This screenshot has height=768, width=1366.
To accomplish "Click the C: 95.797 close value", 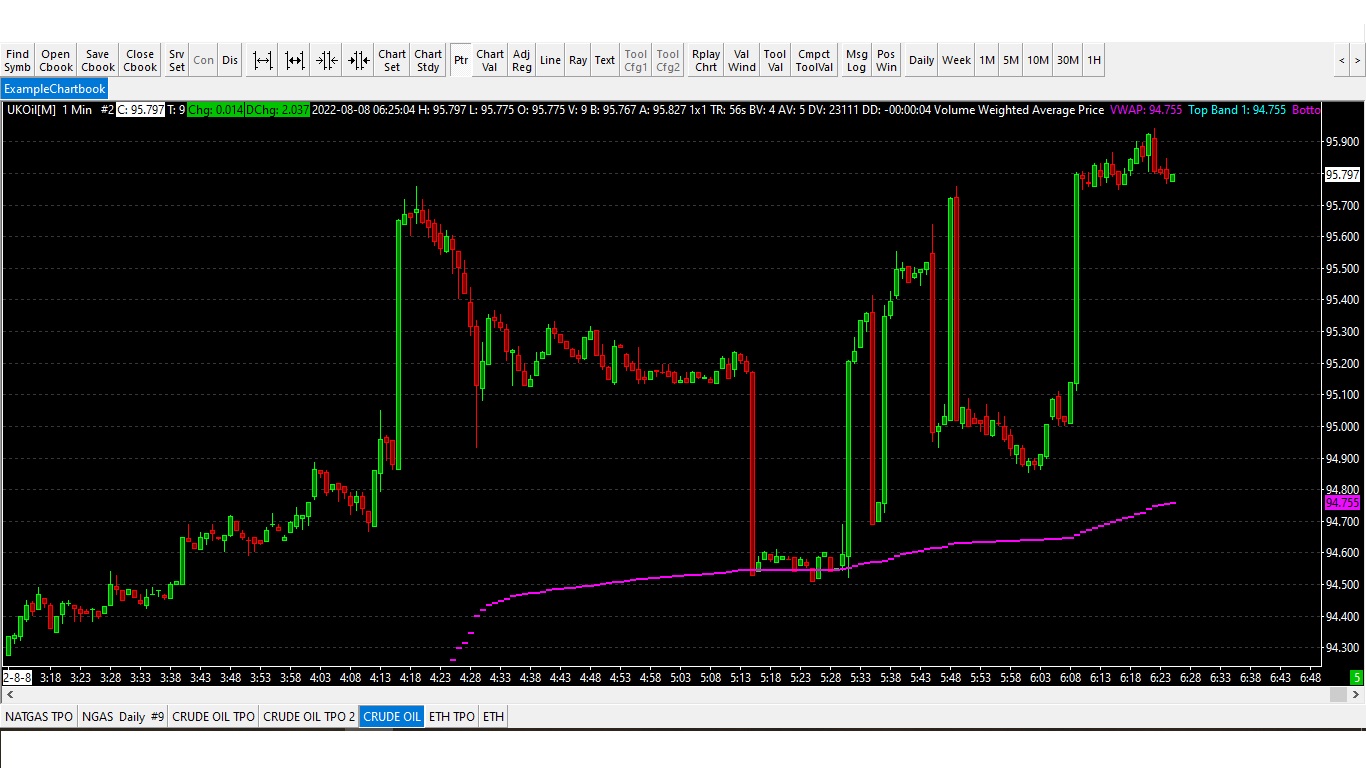I will [x=141, y=110].
